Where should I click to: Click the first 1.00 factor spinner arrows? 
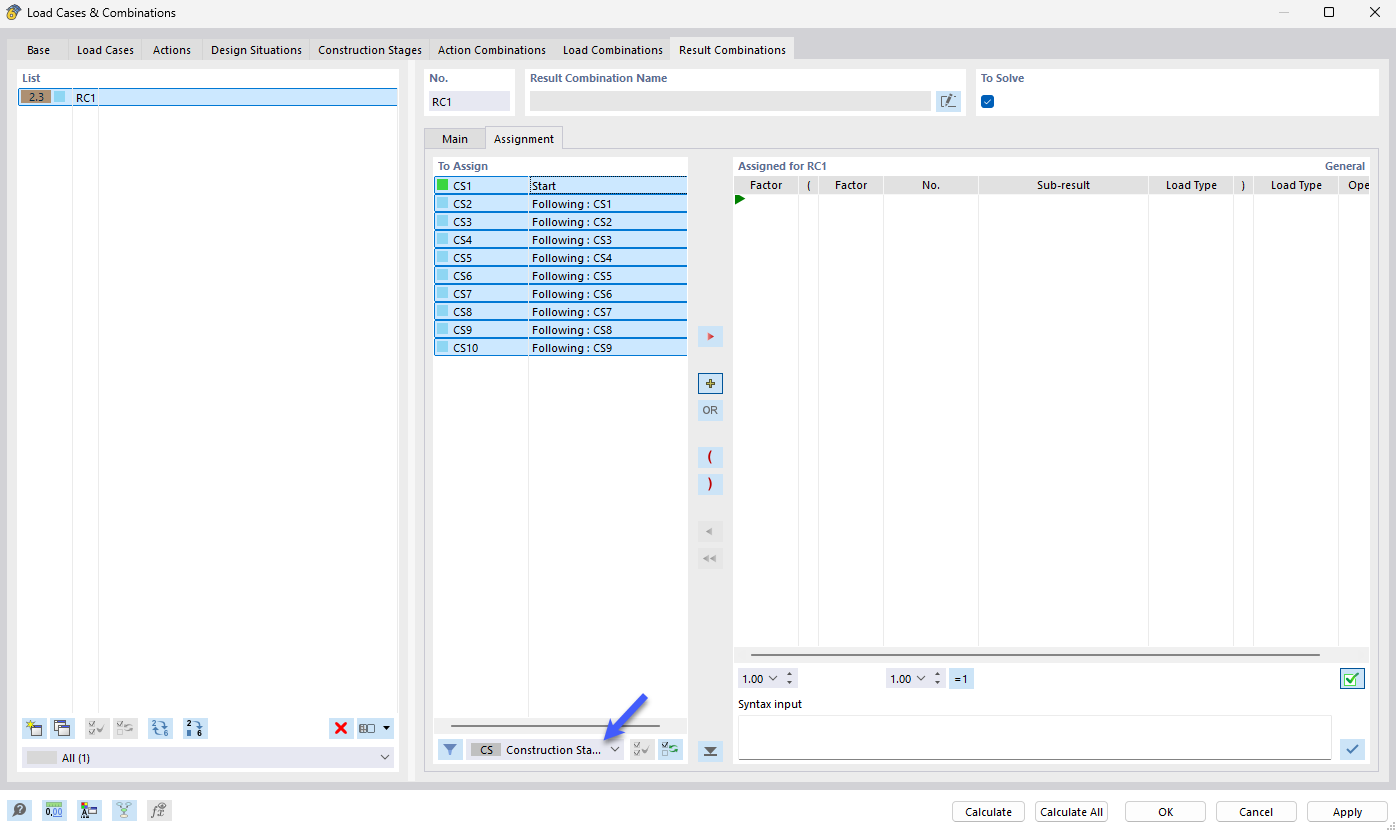pos(790,679)
